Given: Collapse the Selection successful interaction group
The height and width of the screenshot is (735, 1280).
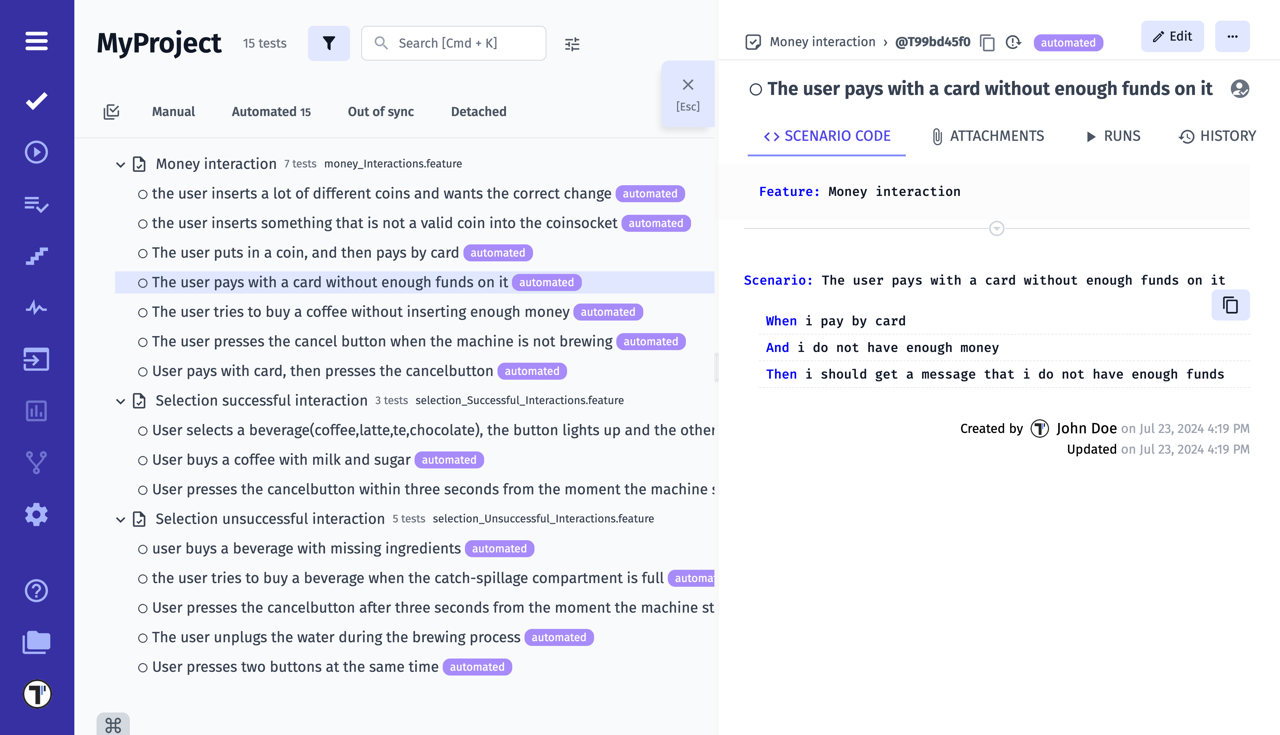Looking at the screenshot, I should tap(120, 400).
